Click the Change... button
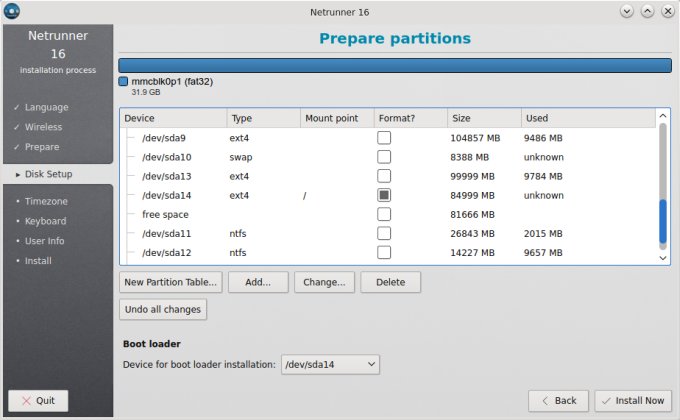 click(324, 282)
